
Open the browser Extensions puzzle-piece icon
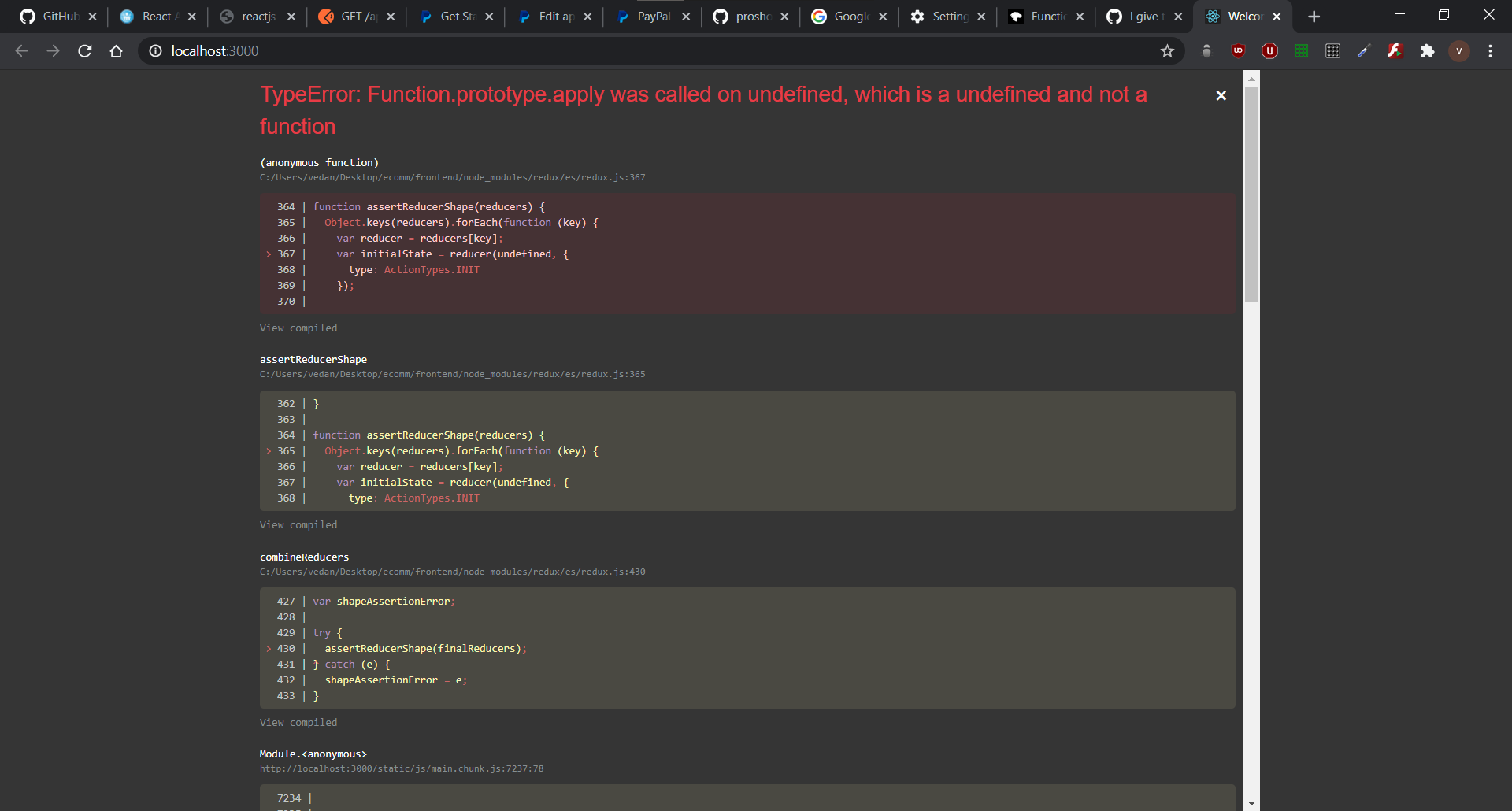coord(1427,50)
